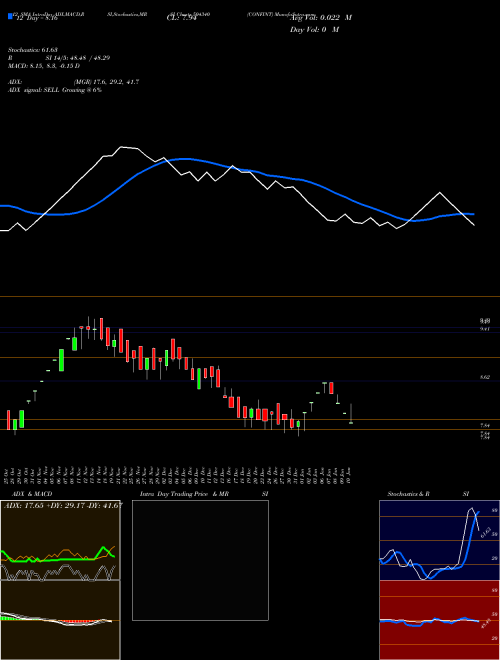
Task: Click the blue 12-day SMA legend square
Action: click(10, 17)
